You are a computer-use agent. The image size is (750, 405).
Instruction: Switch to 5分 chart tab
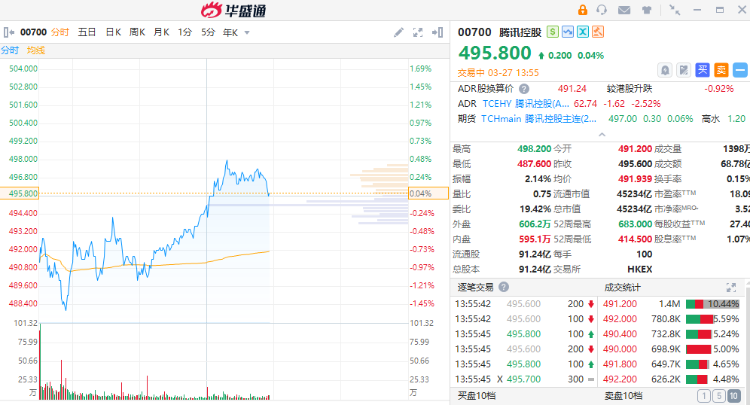[208, 33]
